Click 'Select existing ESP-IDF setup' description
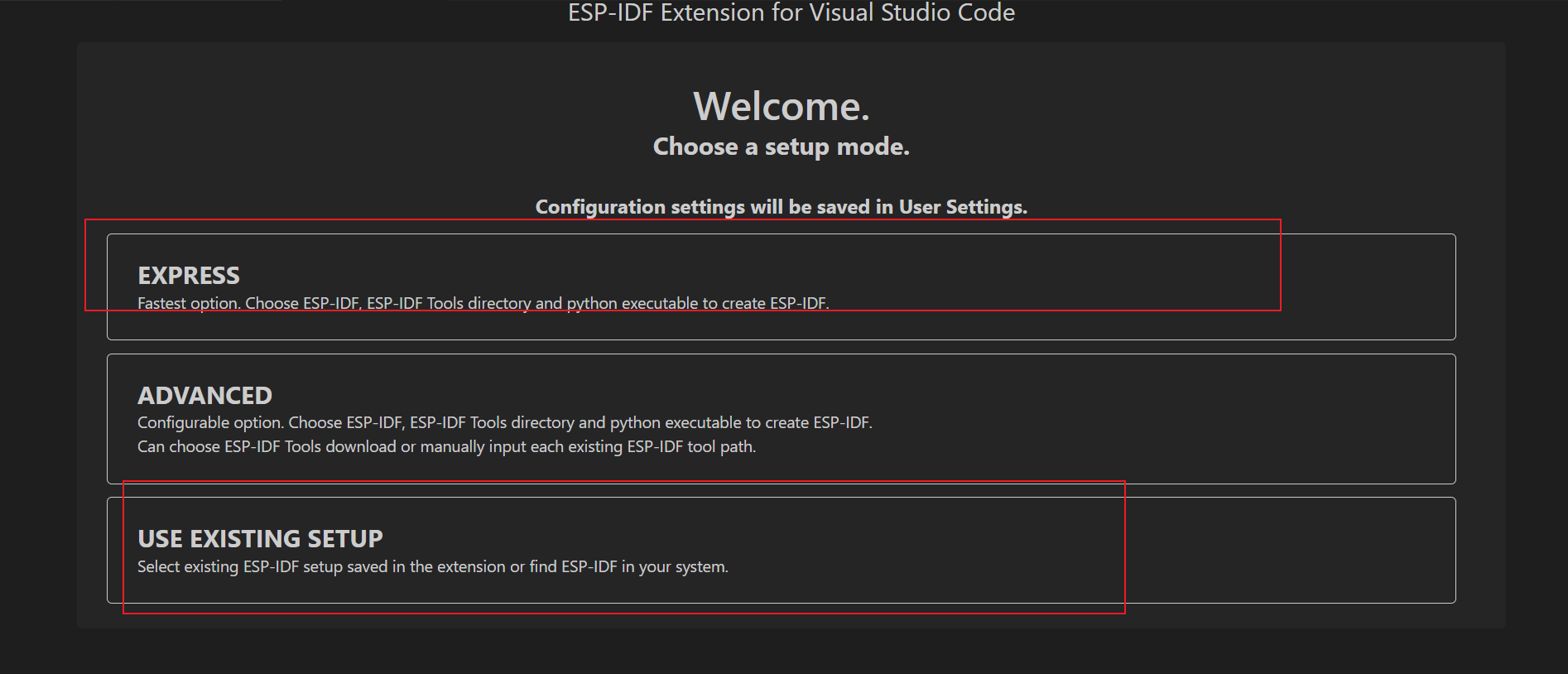1568x674 pixels. [432, 567]
